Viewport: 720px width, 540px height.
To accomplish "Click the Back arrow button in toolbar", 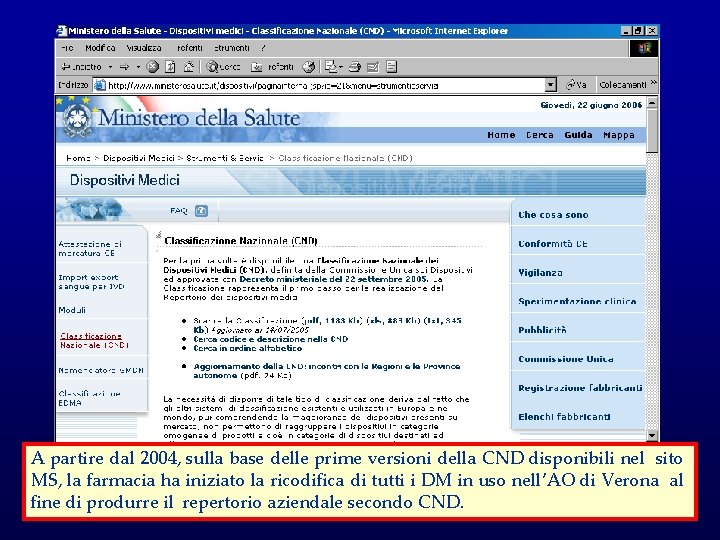I will click(x=81, y=67).
